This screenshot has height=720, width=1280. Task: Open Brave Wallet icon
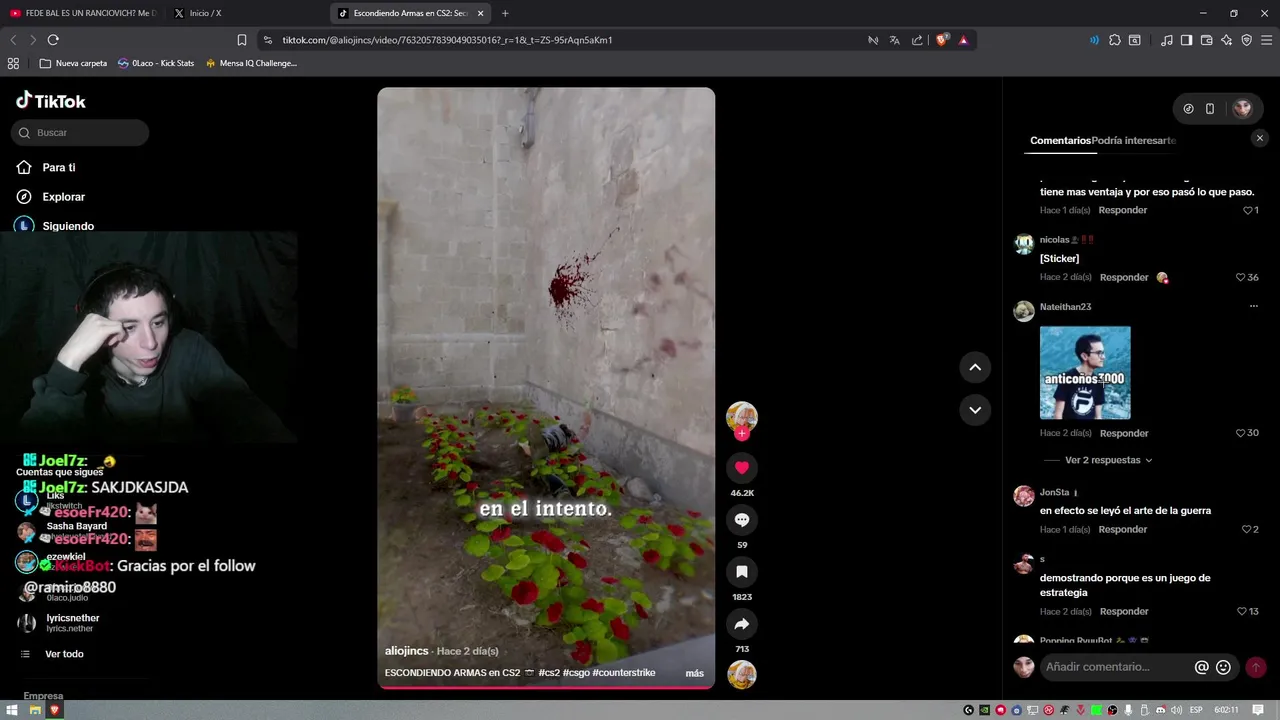(1206, 40)
